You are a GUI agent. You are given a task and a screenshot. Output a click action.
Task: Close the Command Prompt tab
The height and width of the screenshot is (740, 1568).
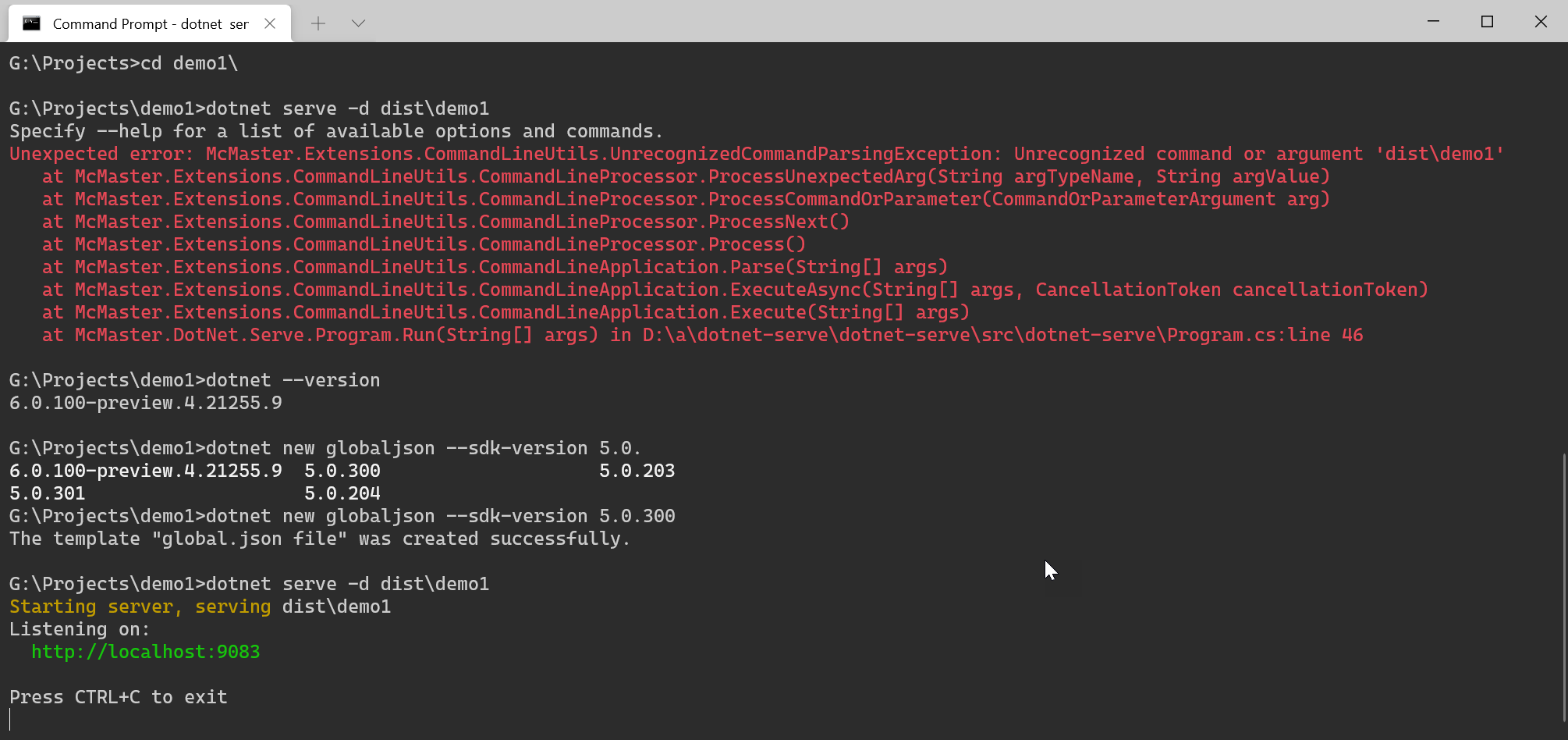coord(269,23)
